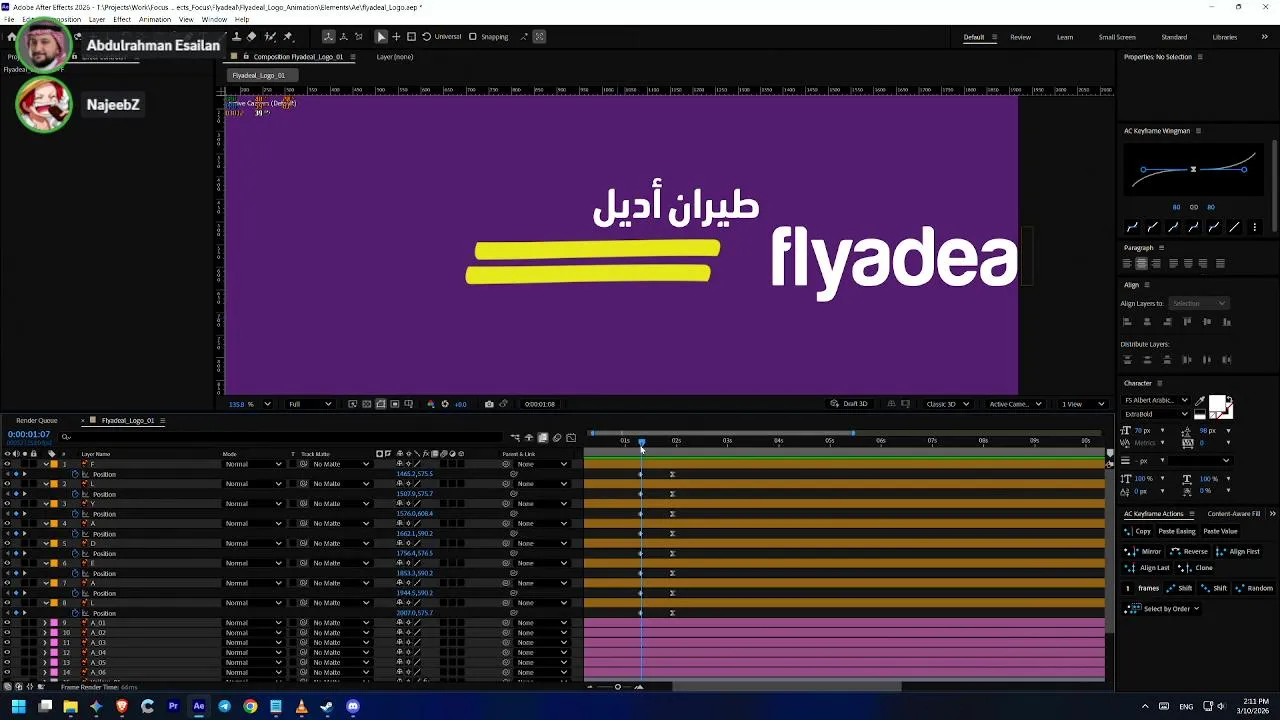Open the Properties panel menu icon
1280x720 pixels.
(1200, 57)
